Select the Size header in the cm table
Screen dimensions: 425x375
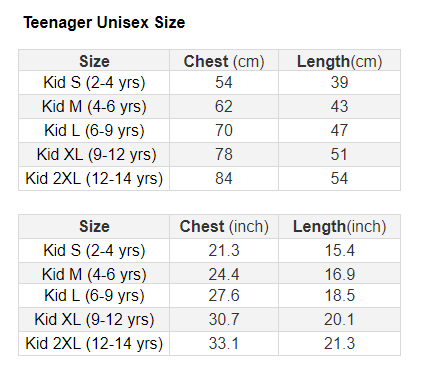(94, 61)
